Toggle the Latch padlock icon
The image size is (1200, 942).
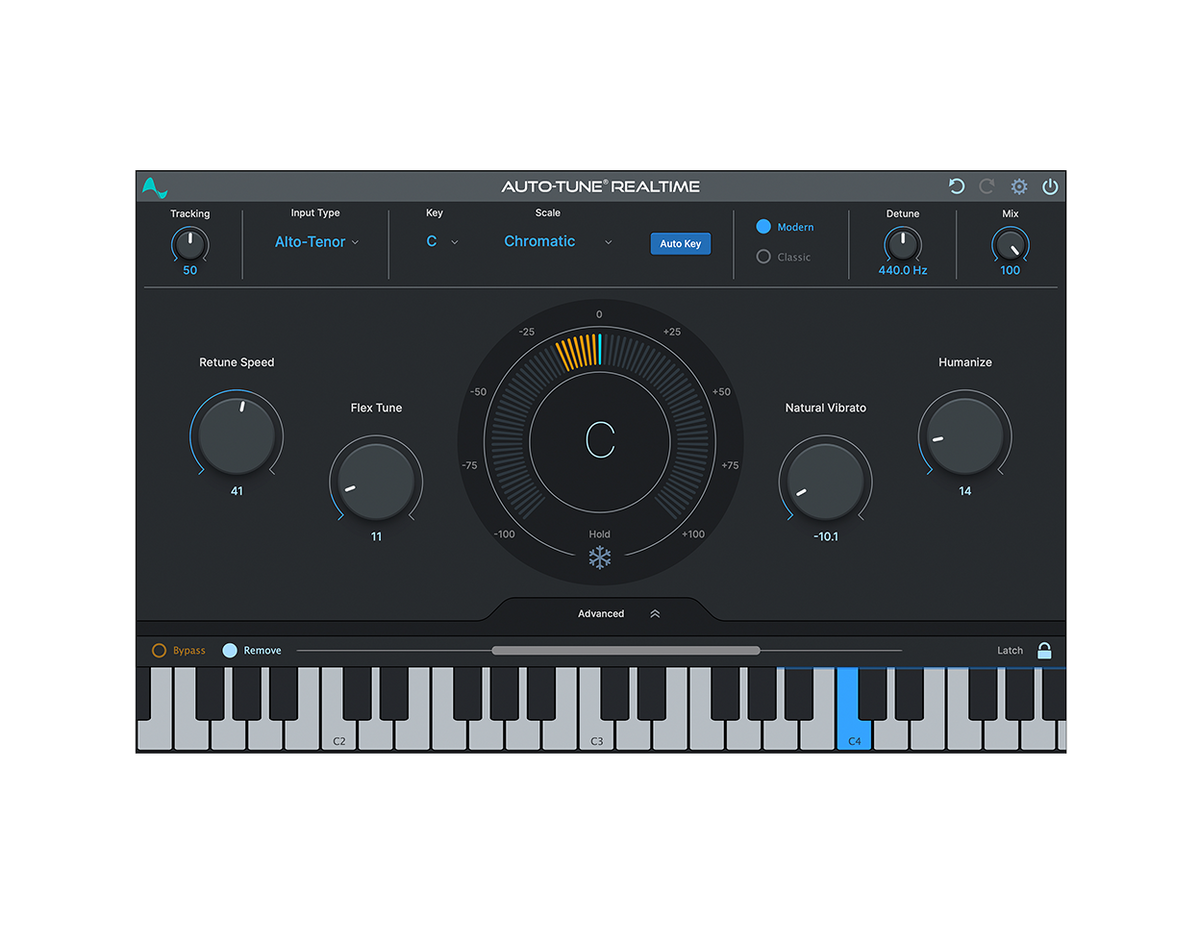point(1044,650)
